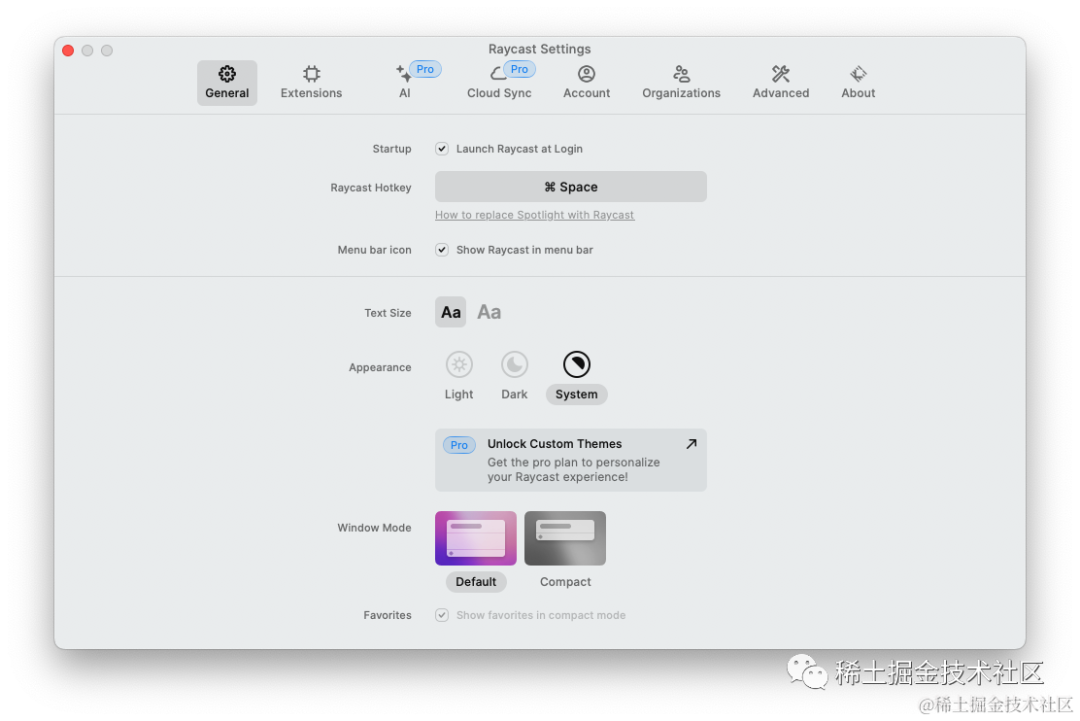
Task: Open the Extensions settings tab
Action: 311,82
